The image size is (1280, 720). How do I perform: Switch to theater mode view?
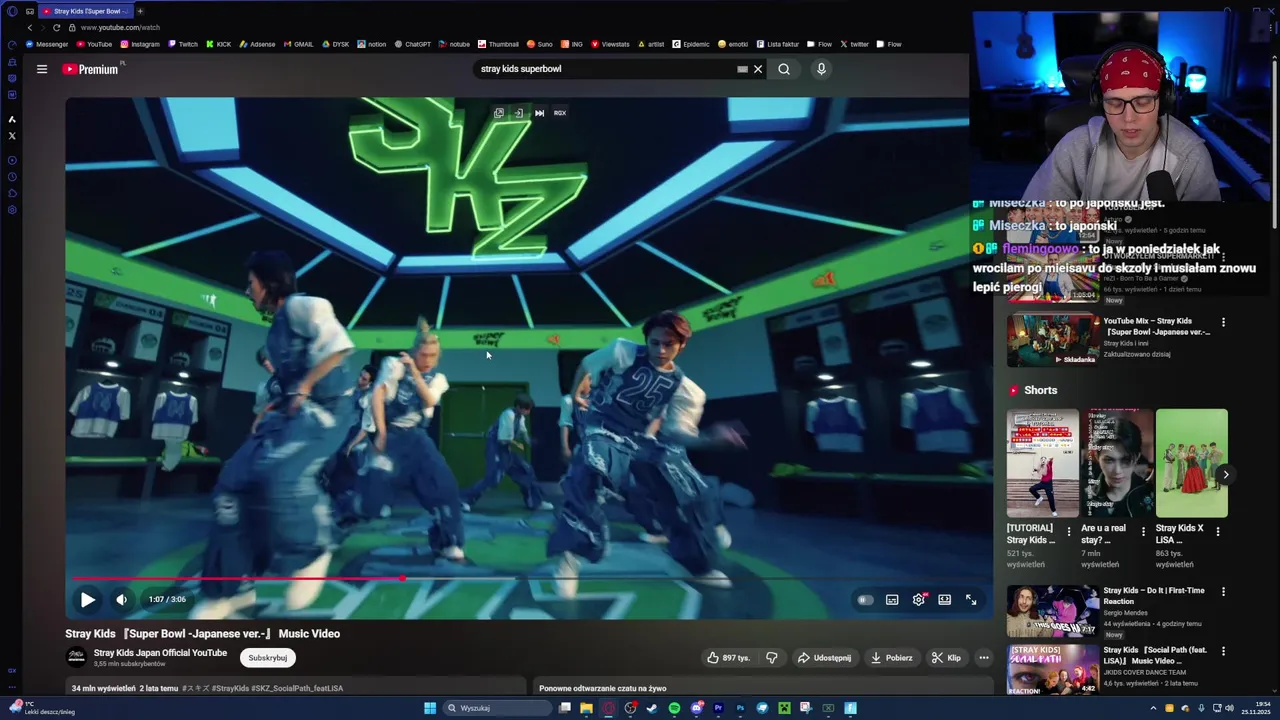(x=944, y=600)
